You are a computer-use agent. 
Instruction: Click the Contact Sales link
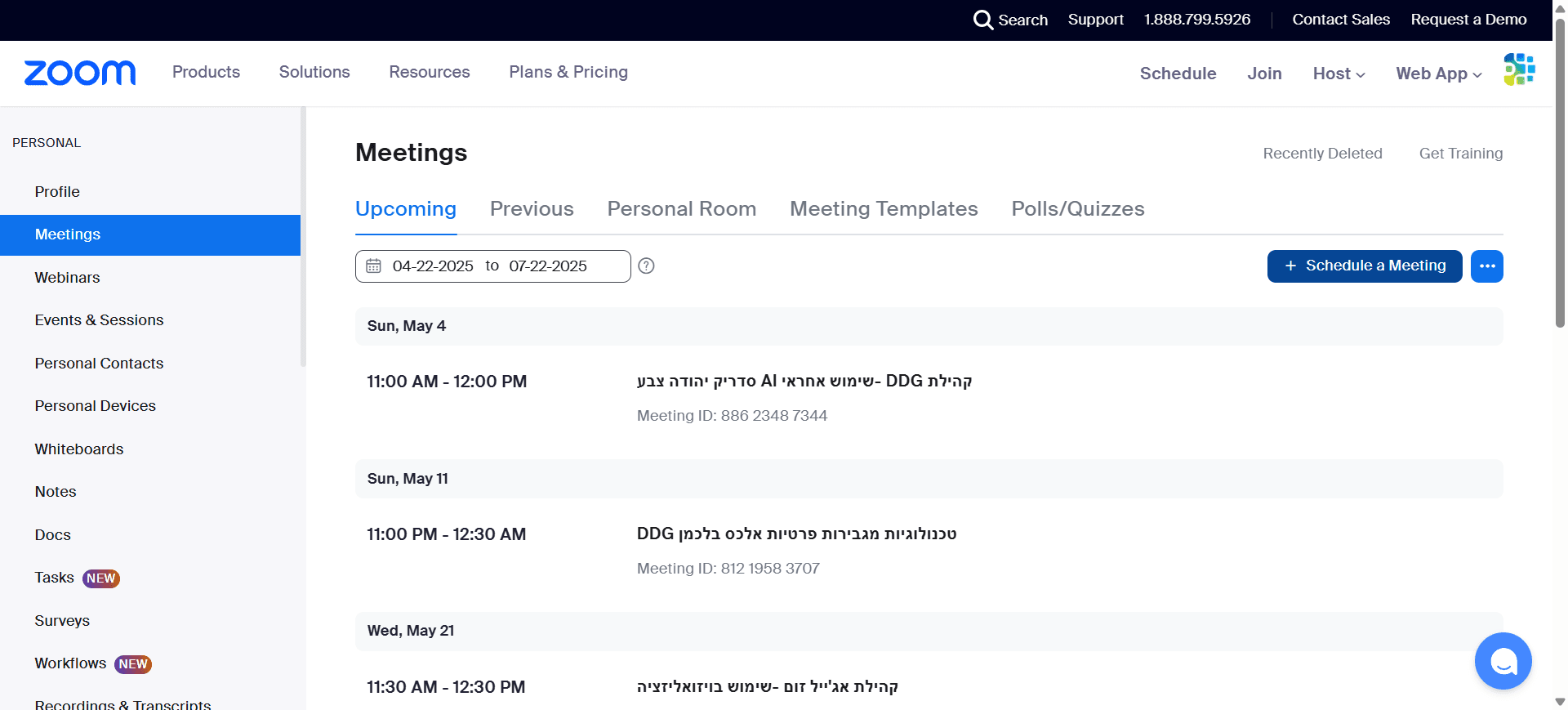pyautogui.click(x=1341, y=20)
